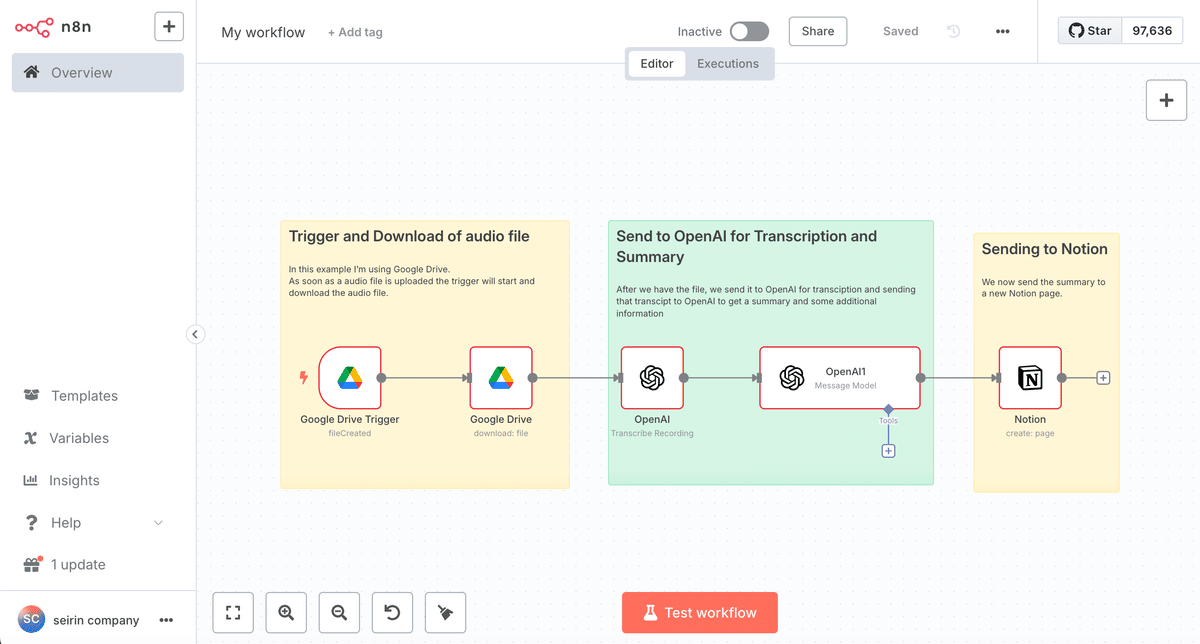Click the Tools diamond connector
The image size is (1200, 644).
pos(888,410)
